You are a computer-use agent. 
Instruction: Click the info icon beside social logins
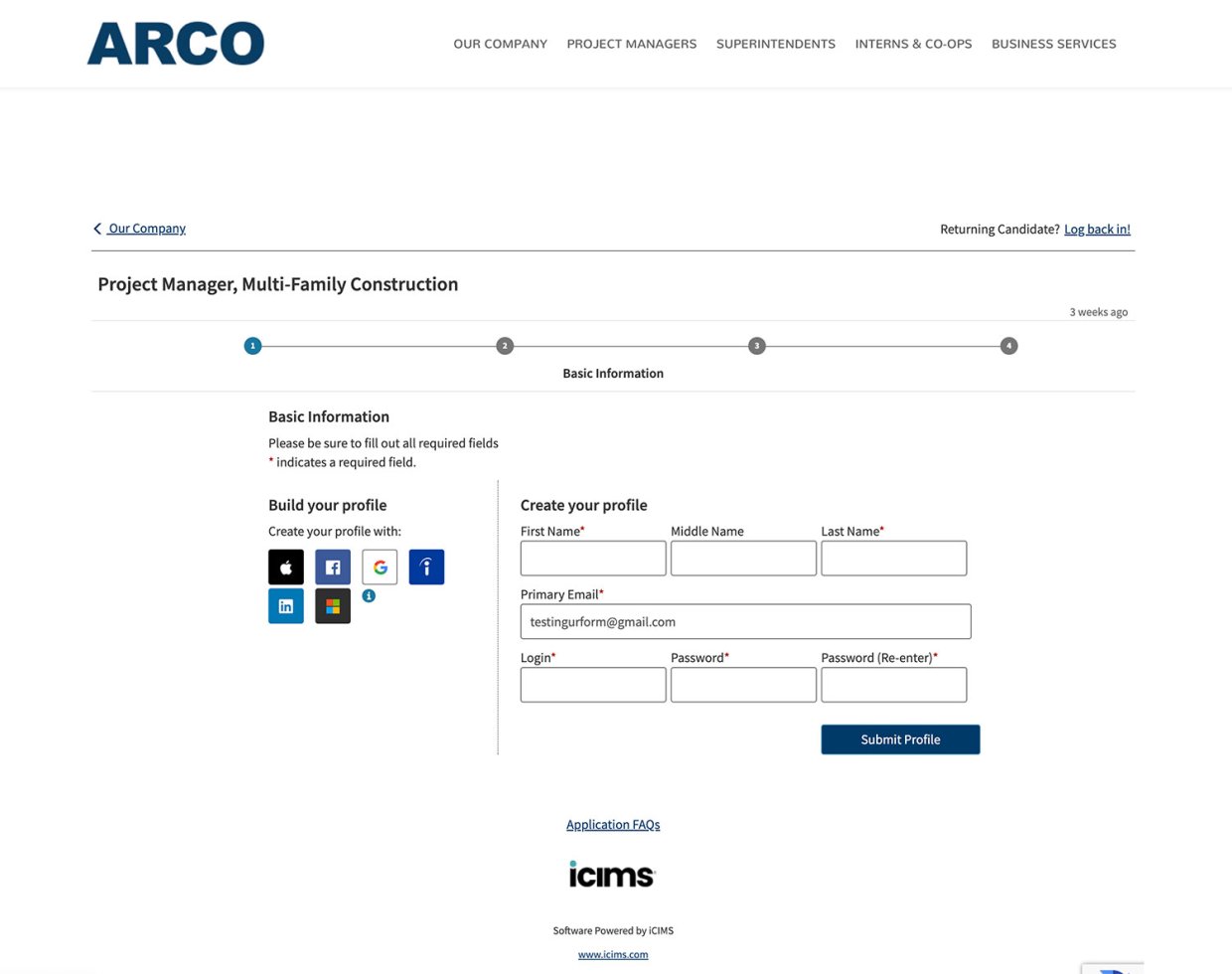click(x=369, y=596)
